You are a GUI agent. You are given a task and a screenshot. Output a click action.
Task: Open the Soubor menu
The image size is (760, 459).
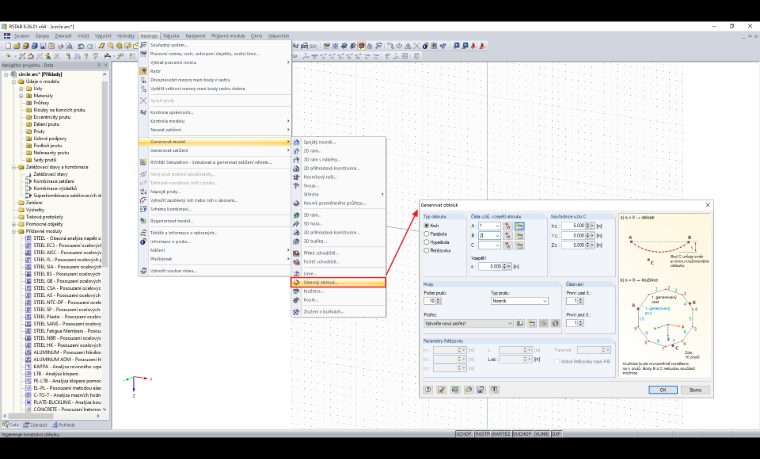tap(21, 36)
